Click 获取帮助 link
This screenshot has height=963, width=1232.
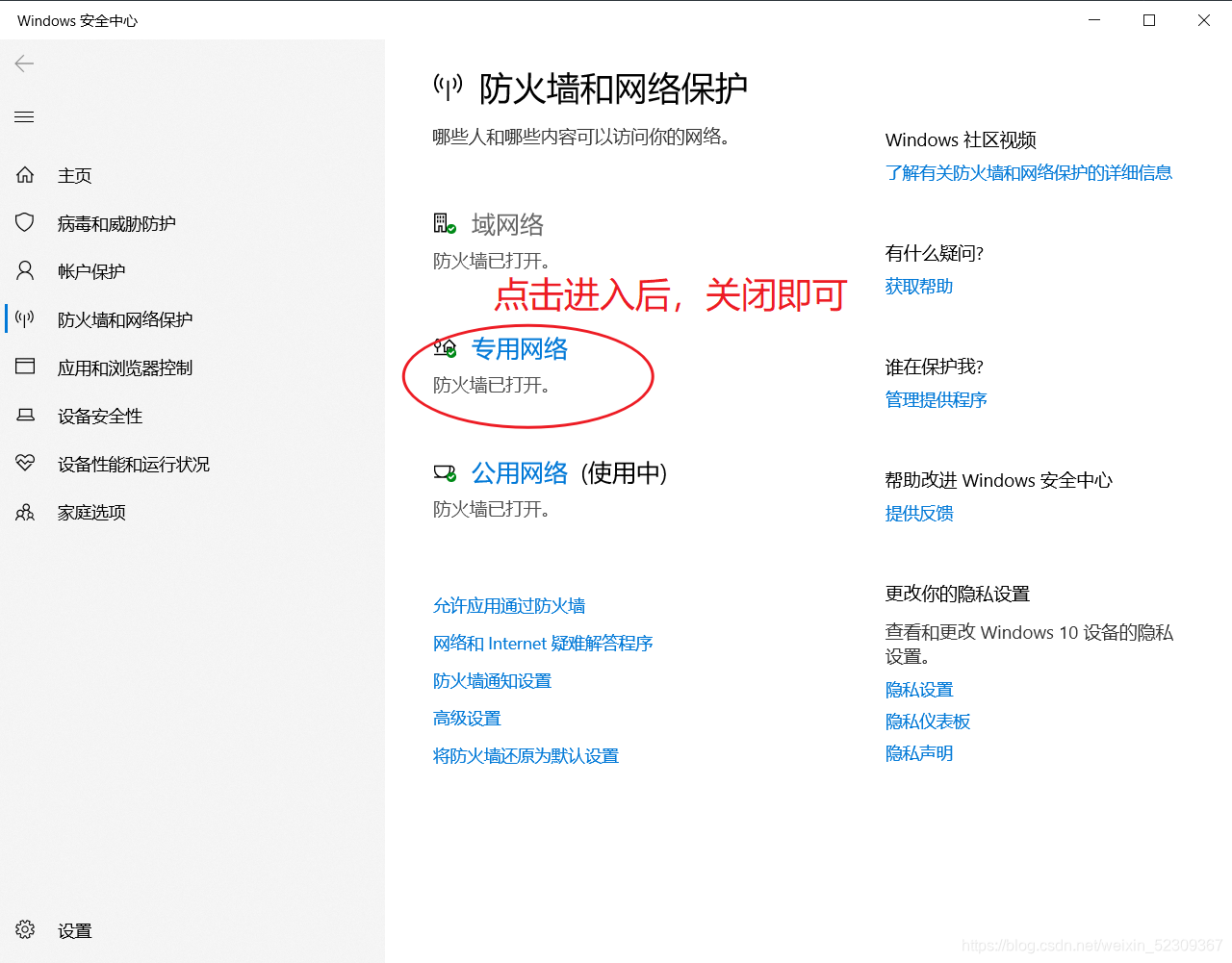click(919, 286)
